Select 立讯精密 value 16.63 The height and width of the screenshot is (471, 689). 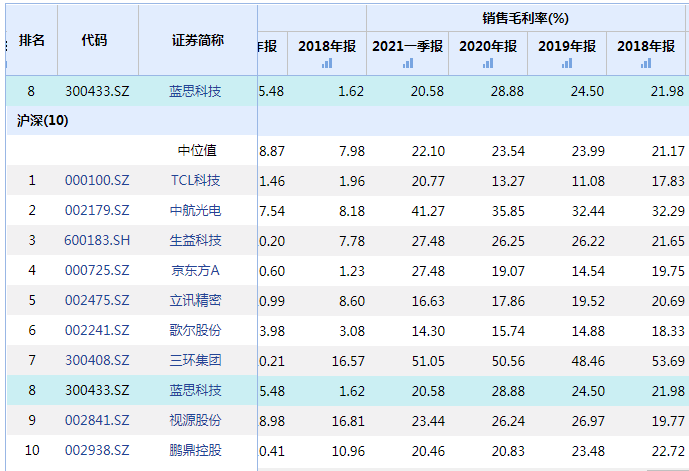[428, 301]
